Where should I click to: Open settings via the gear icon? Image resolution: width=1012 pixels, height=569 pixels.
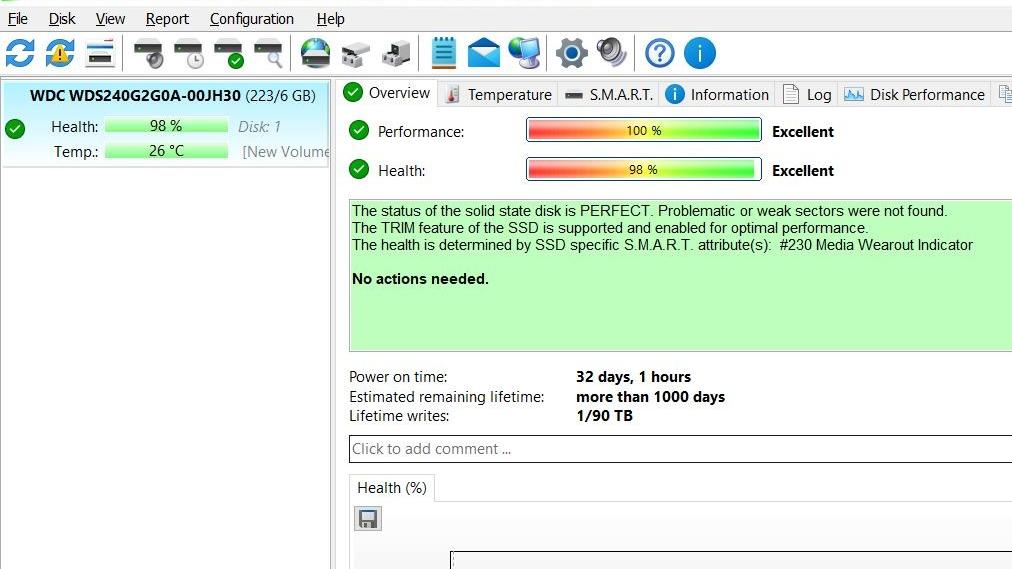click(571, 53)
